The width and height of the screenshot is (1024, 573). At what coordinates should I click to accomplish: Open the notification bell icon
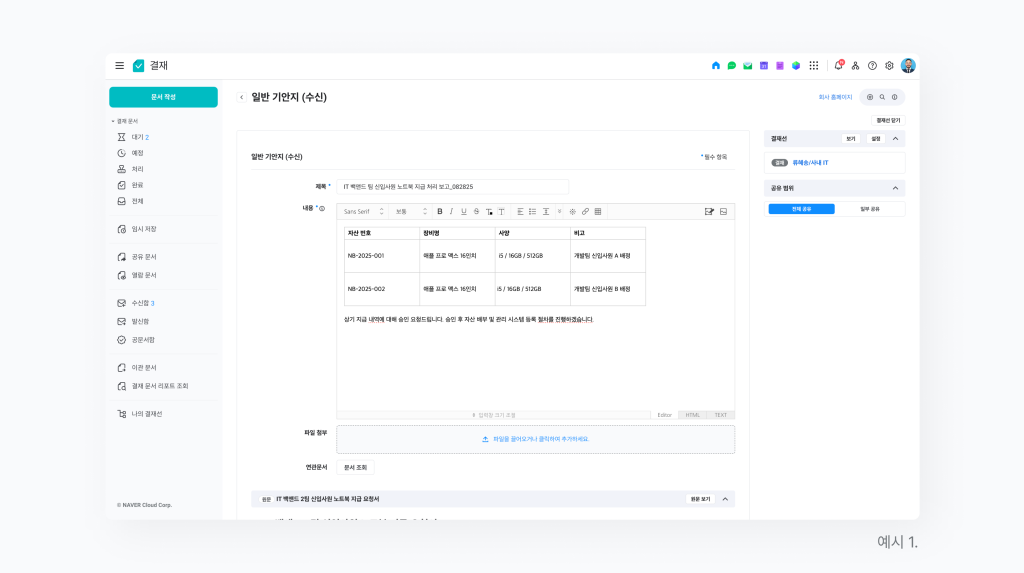click(838, 65)
